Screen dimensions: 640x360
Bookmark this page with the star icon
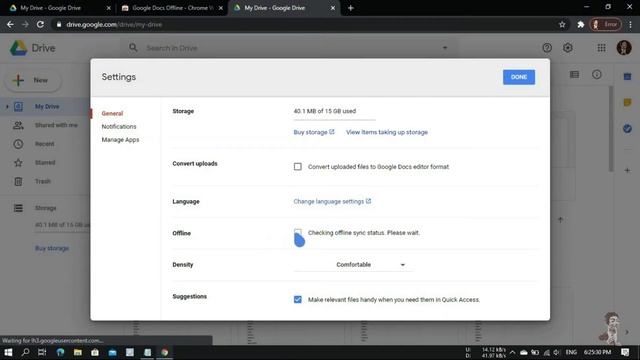tap(562, 24)
